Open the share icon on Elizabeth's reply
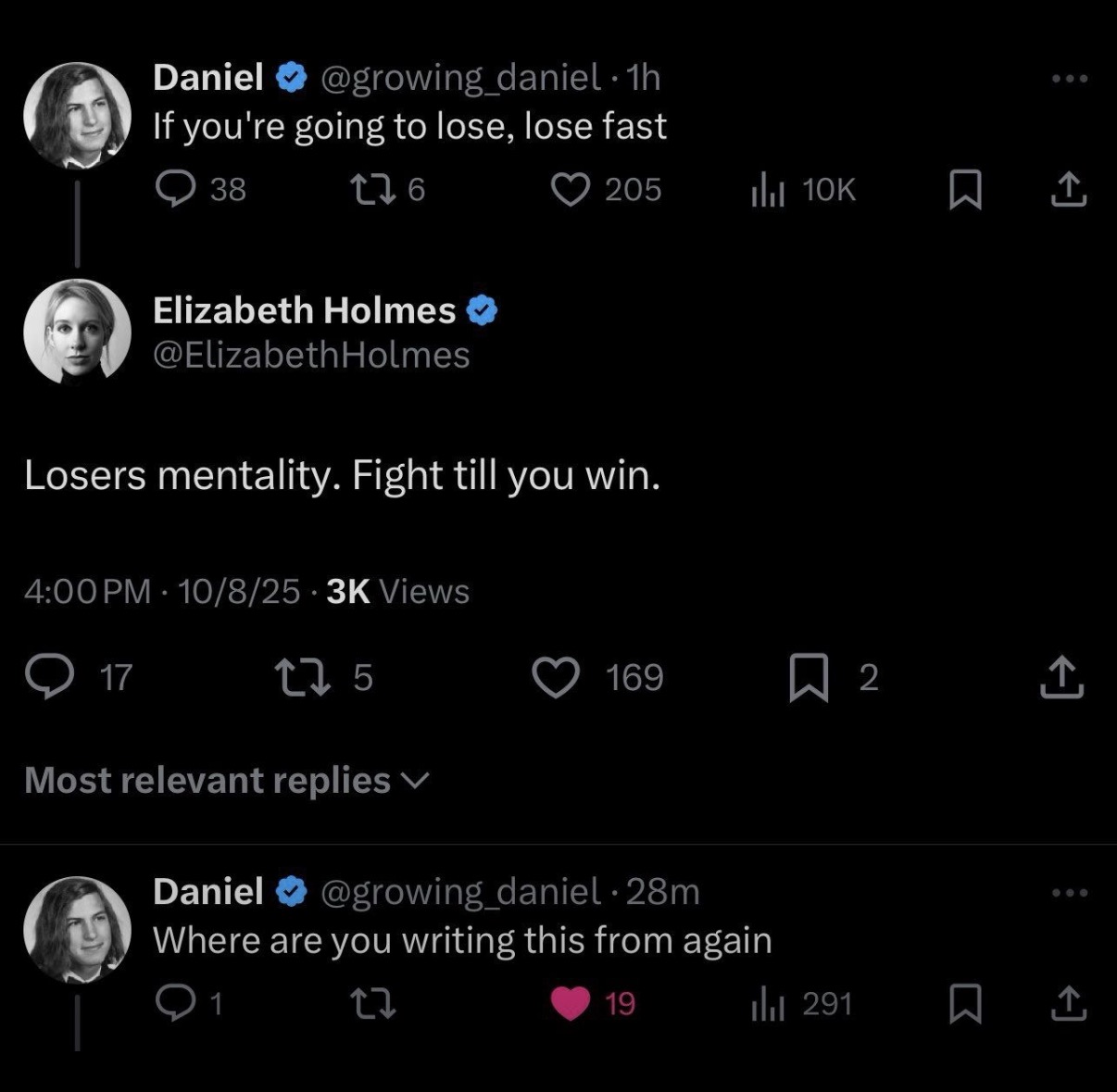The image size is (1117, 1092). [1059, 676]
